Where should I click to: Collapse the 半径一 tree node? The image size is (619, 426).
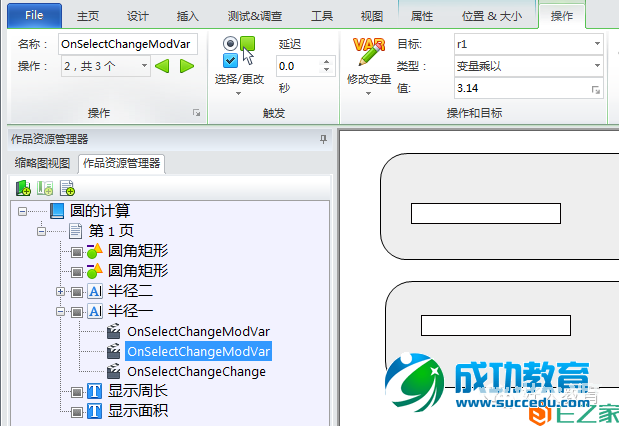tap(60, 312)
